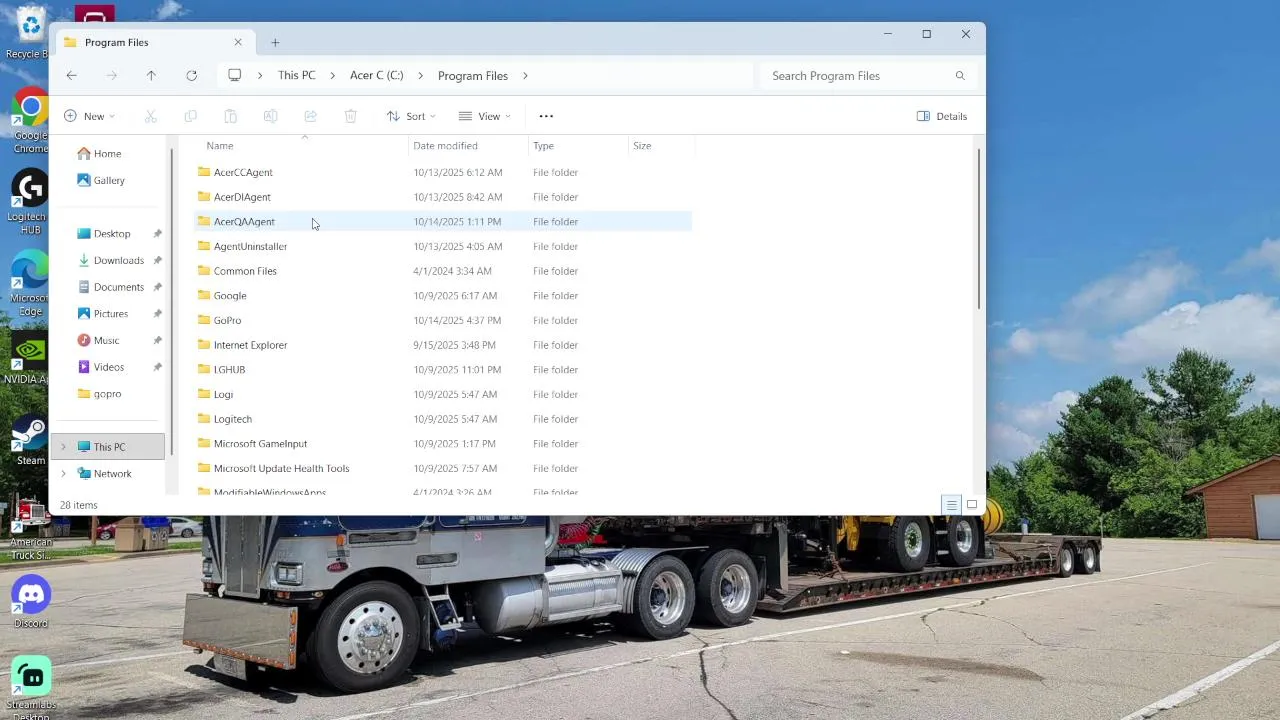Screen dimensions: 1280x720
Task: Click the Delete trash icon
Action: [x=351, y=116]
